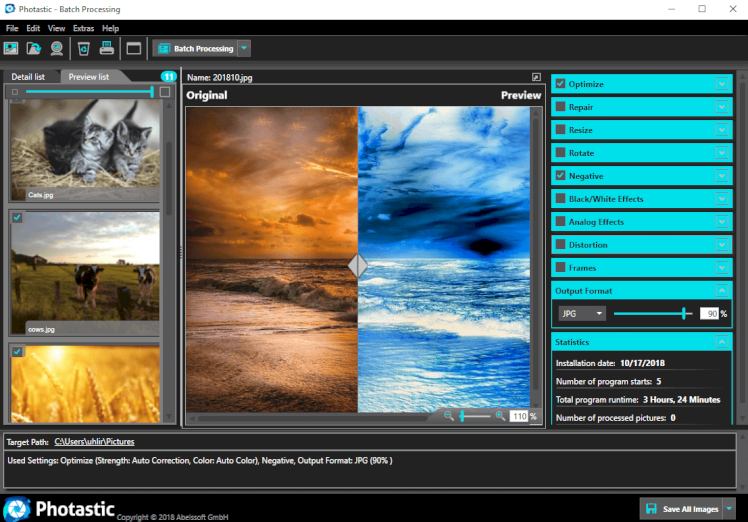This screenshot has width=748, height=522.
Task: Enable the Resize checkbox
Action: point(560,130)
